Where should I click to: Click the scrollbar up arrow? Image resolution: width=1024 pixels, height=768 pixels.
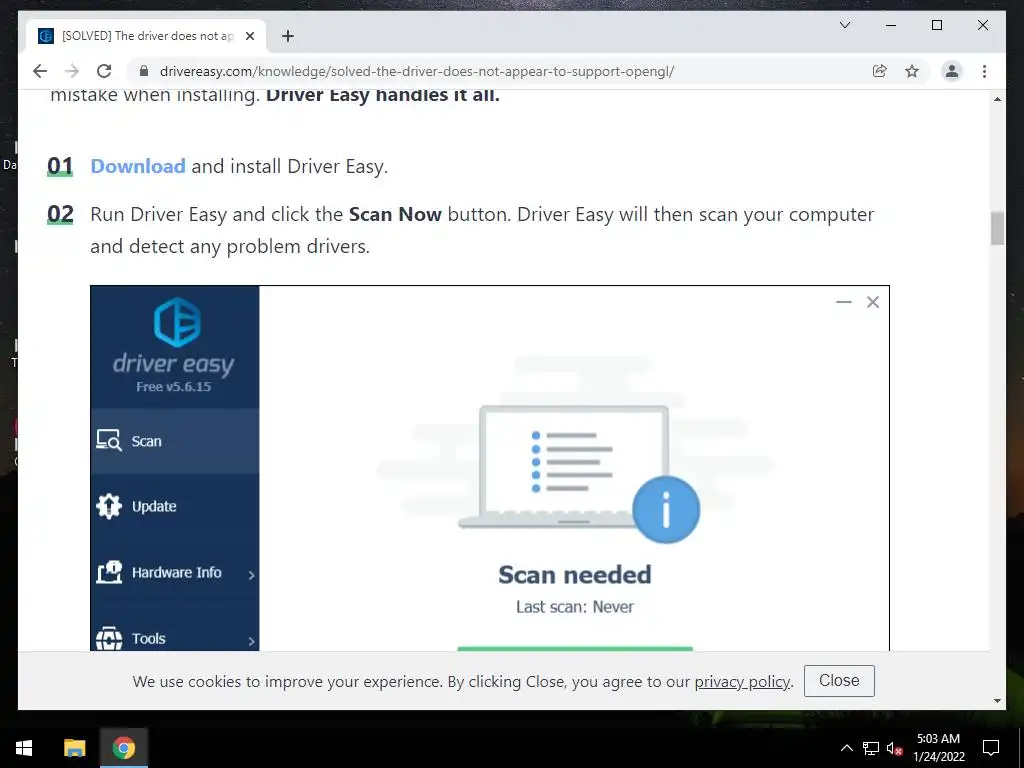click(997, 99)
